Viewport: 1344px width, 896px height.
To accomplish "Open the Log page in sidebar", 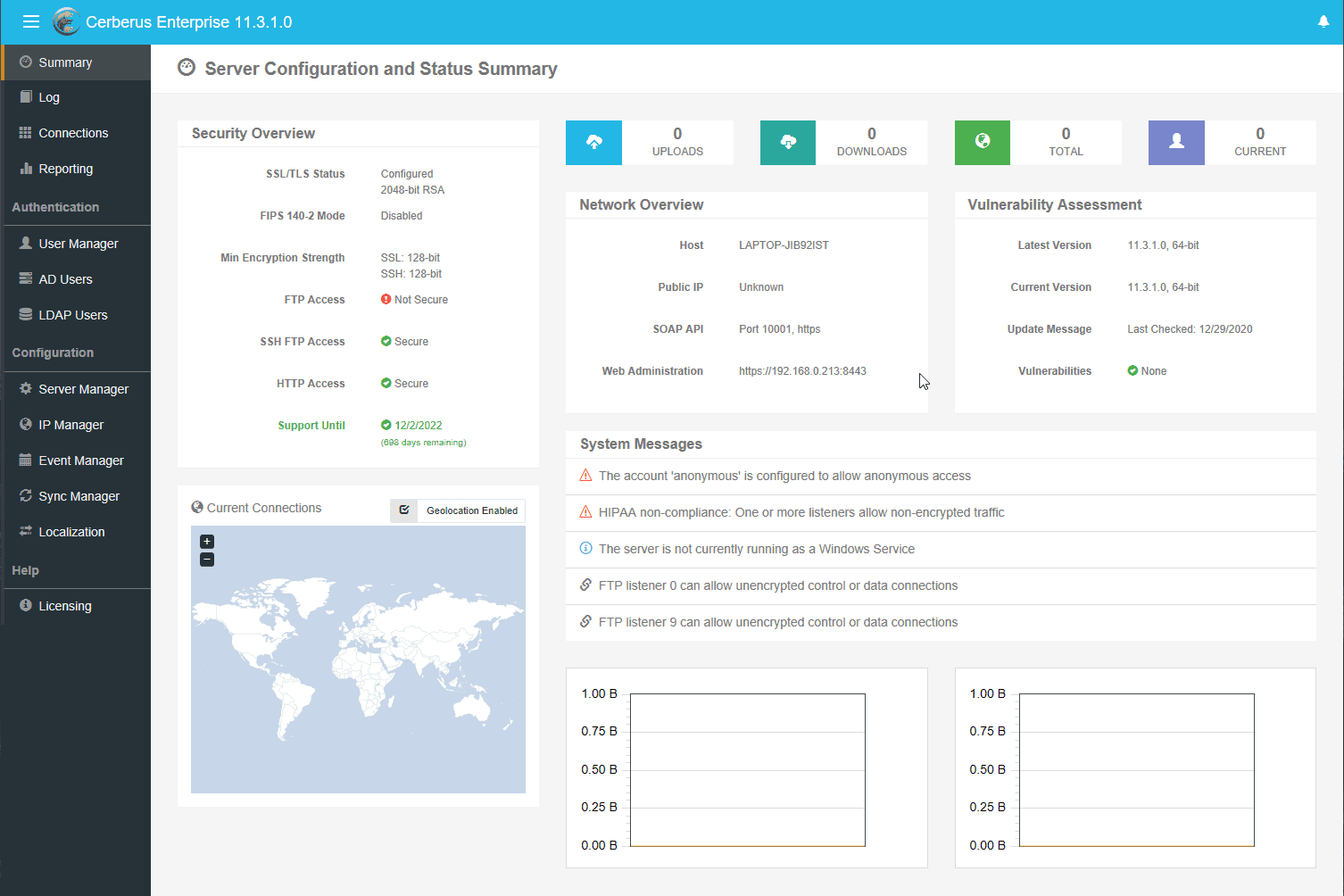I will 49,97.
